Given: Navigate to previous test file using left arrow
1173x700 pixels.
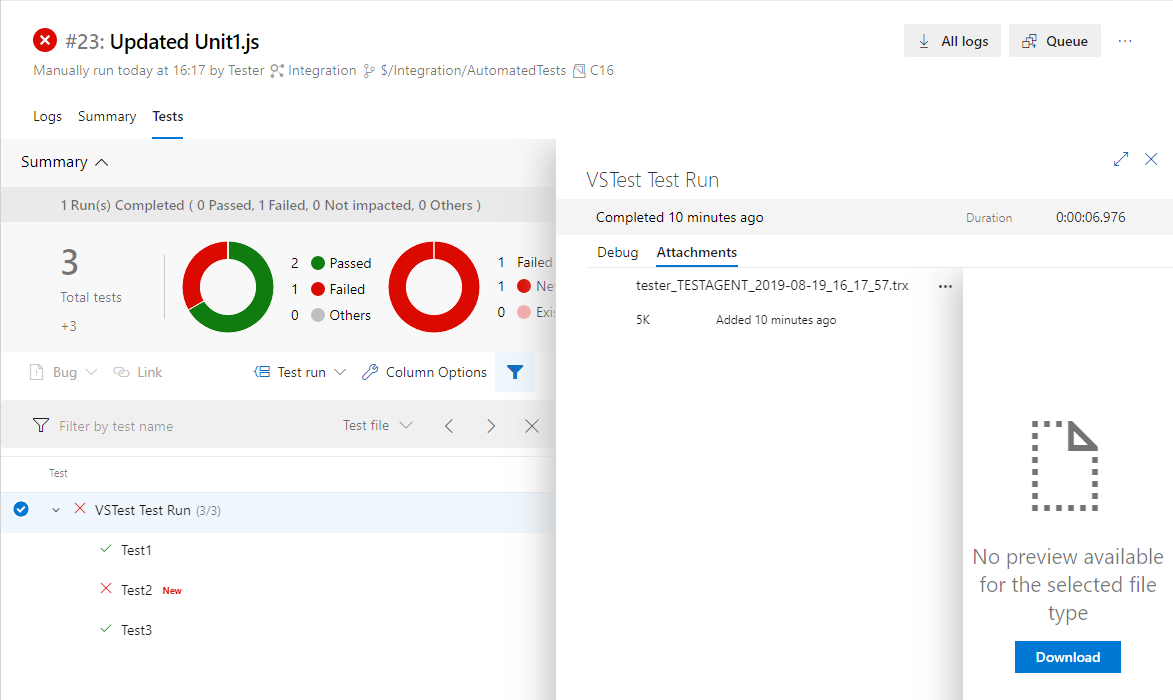Looking at the screenshot, I should click(x=449, y=425).
